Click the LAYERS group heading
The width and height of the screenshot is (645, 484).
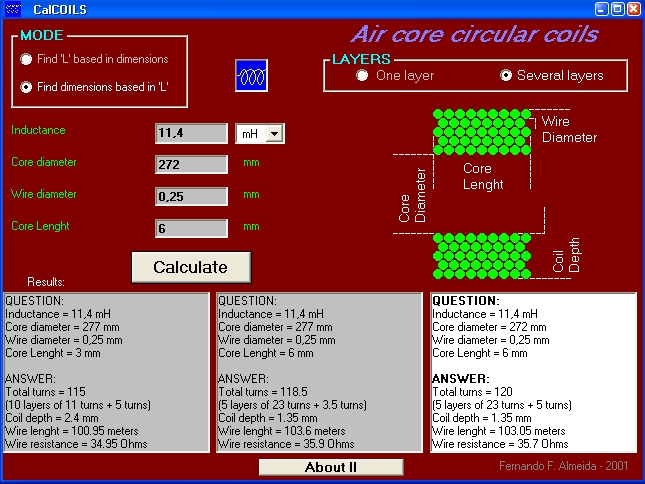361,59
